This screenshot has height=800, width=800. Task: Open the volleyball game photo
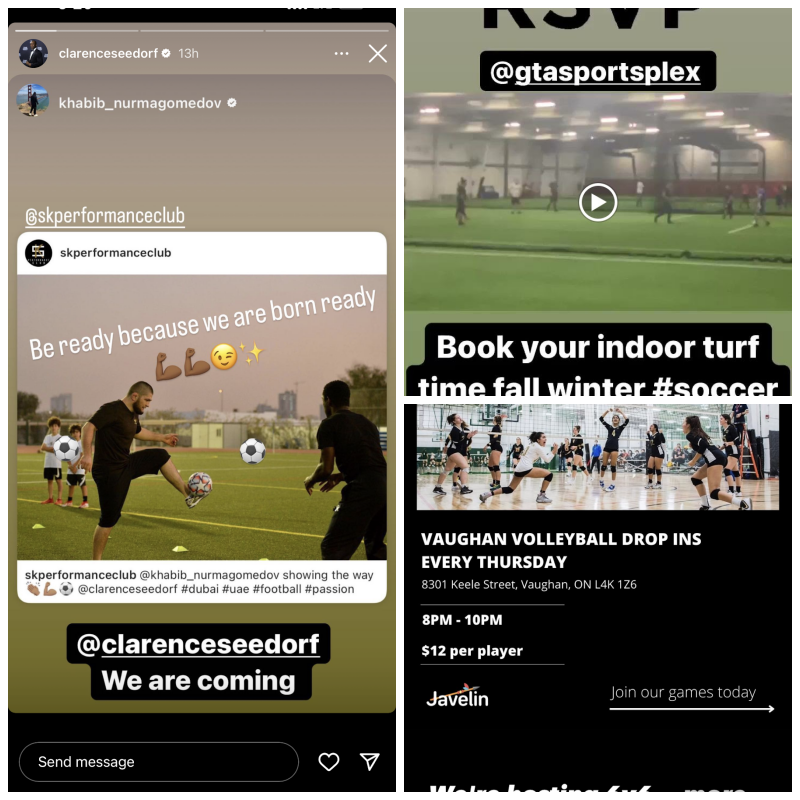pyautogui.click(x=598, y=457)
